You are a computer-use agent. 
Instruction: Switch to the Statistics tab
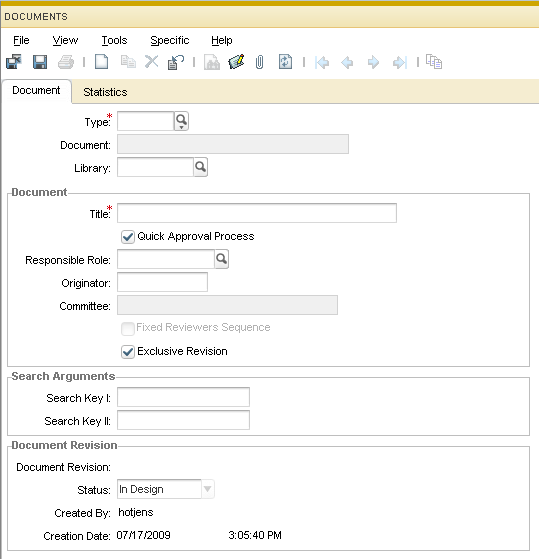click(105, 92)
